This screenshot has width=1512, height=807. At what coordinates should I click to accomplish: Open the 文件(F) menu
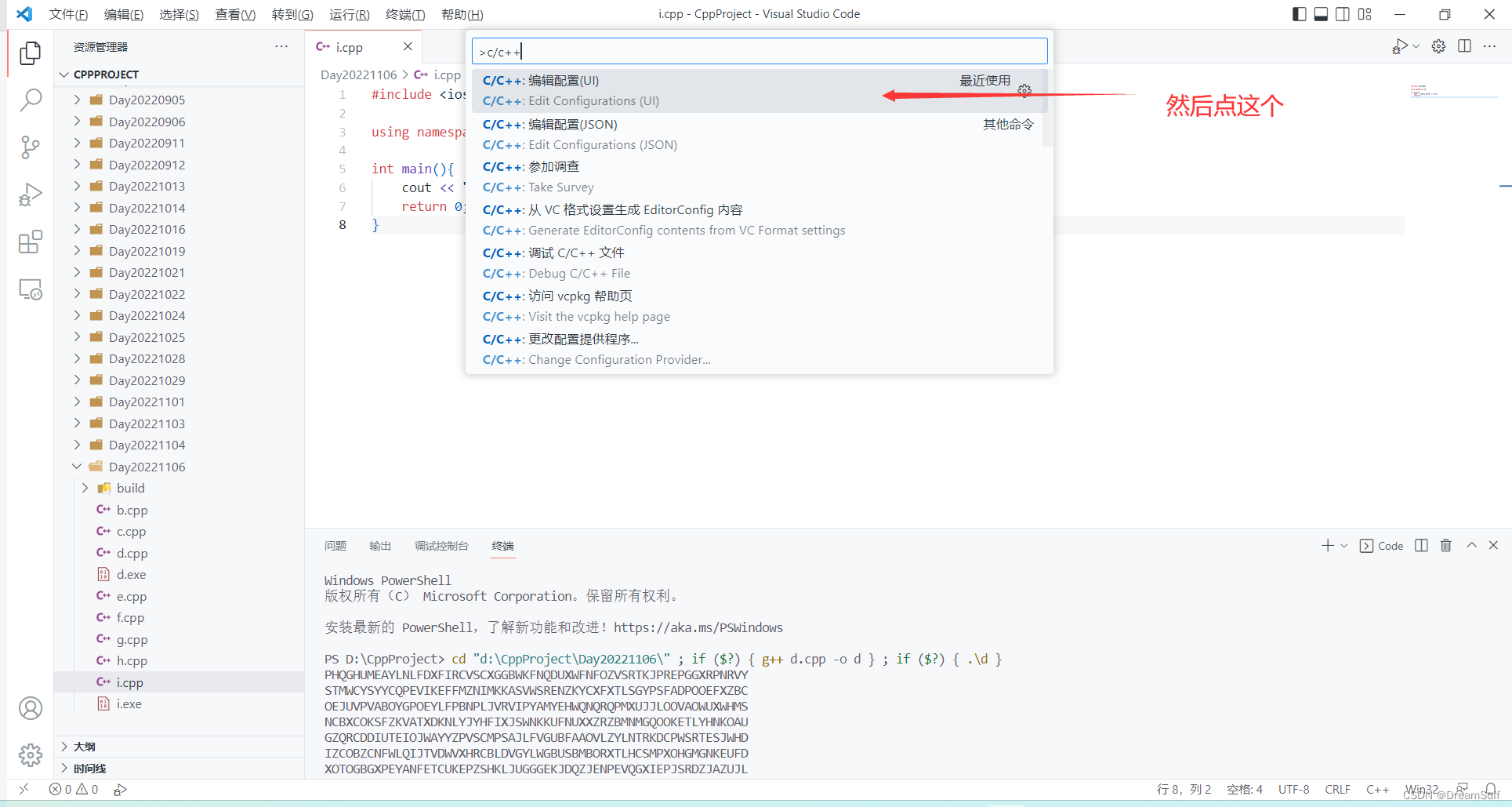(68, 14)
